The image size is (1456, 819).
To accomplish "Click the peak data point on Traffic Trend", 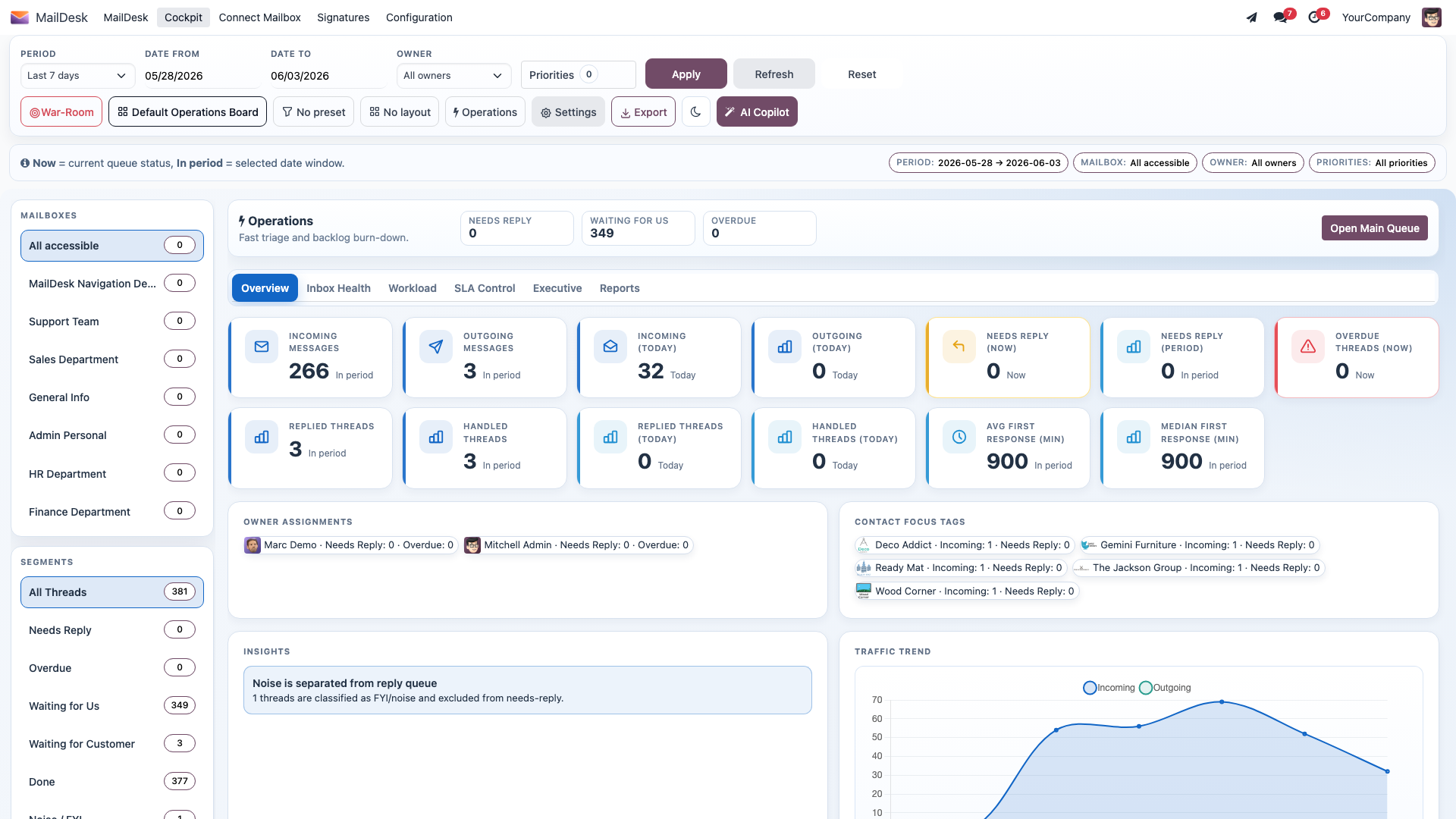I will point(1222,702).
